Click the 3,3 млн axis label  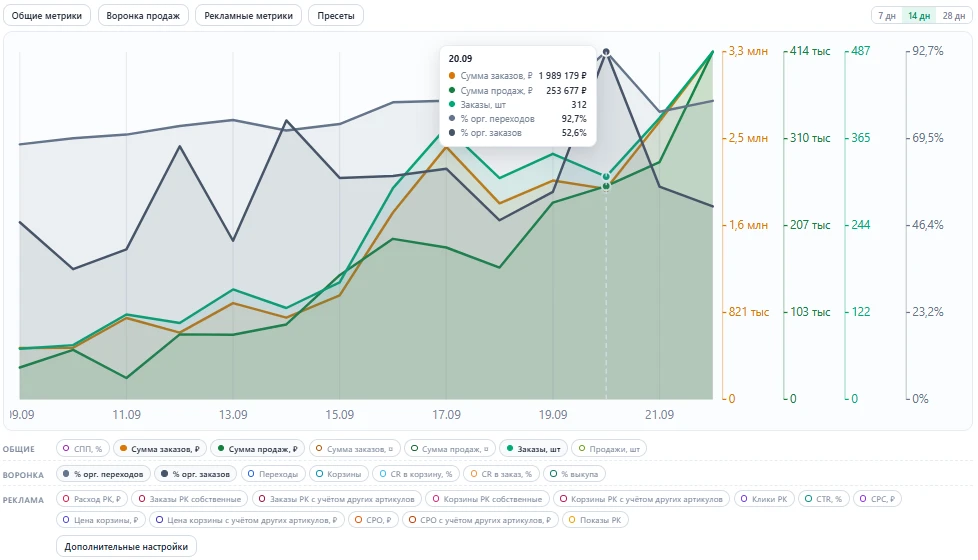point(748,51)
